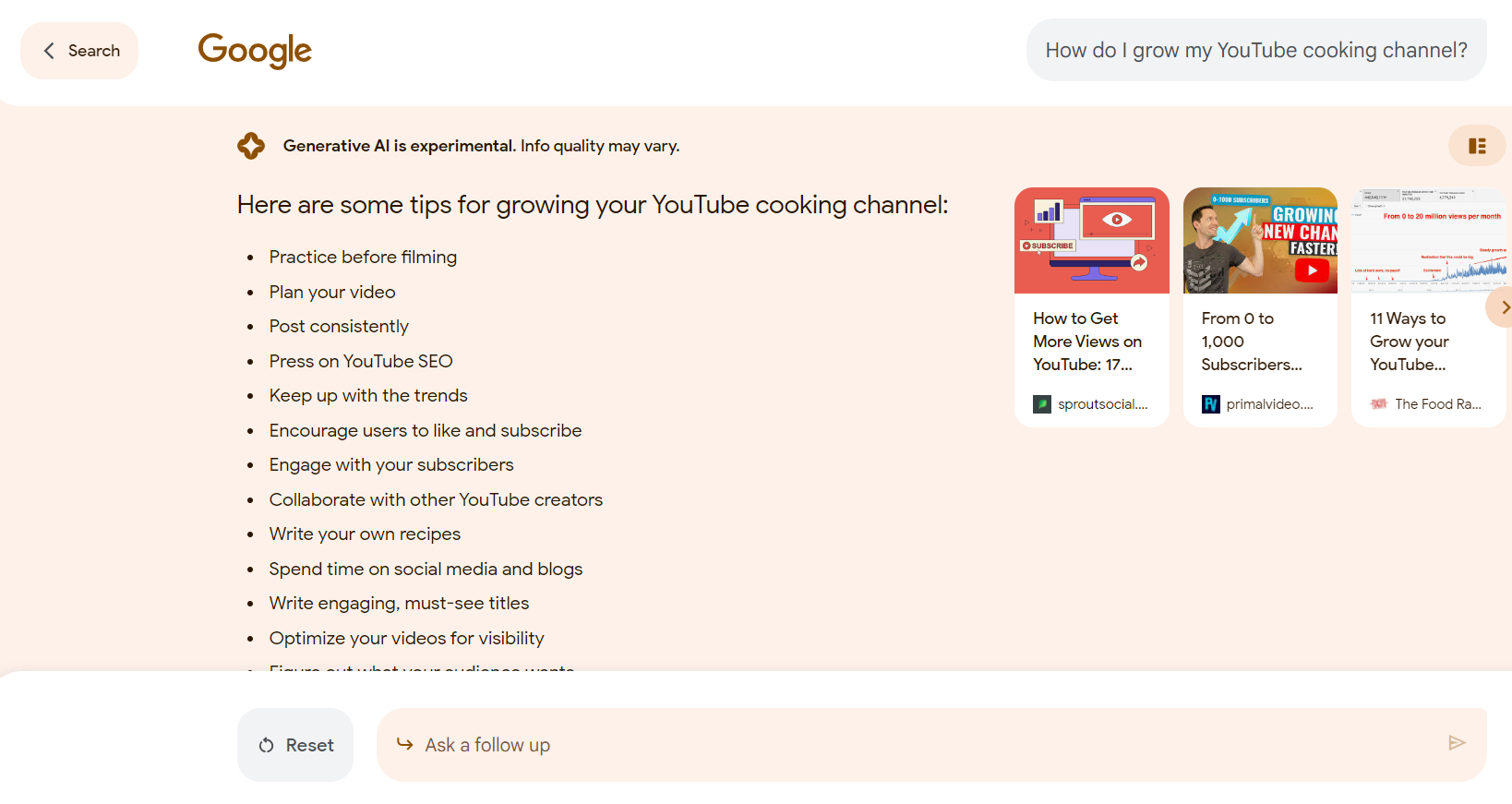
Task: Click the Google logo
Action: point(255,51)
